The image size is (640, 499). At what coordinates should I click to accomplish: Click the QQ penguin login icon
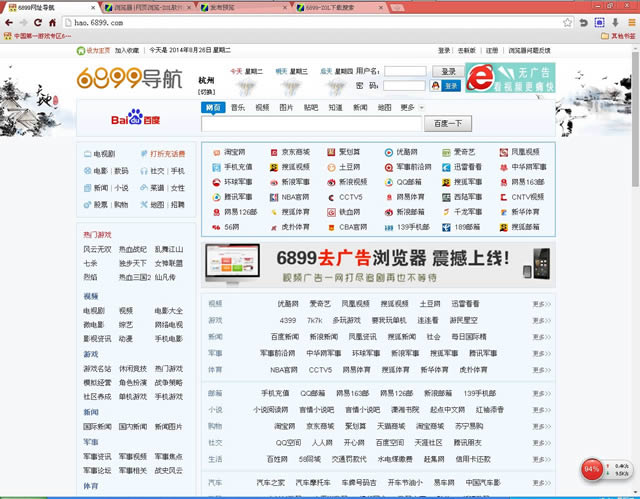435,86
